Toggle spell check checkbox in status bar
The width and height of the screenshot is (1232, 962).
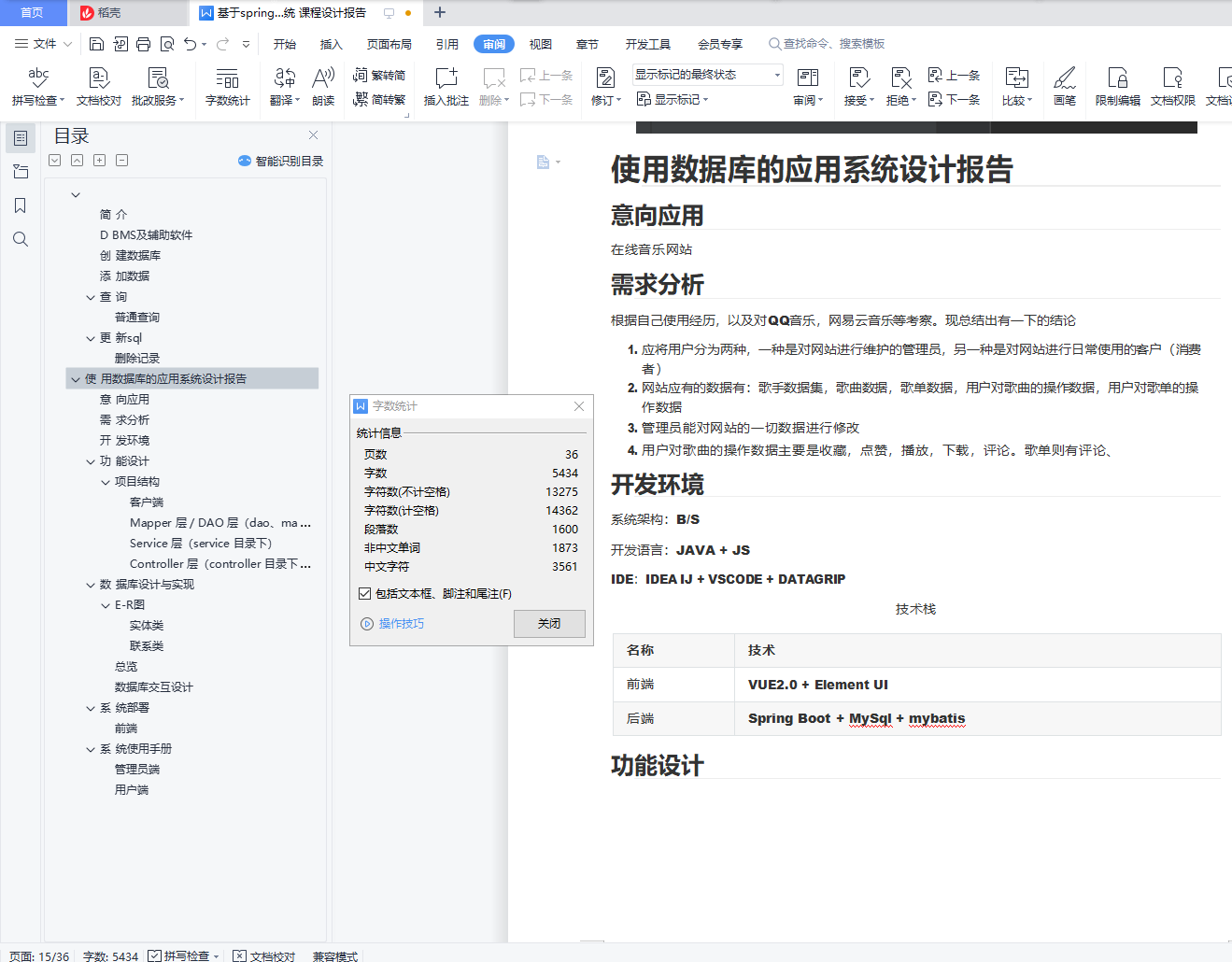click(x=154, y=955)
